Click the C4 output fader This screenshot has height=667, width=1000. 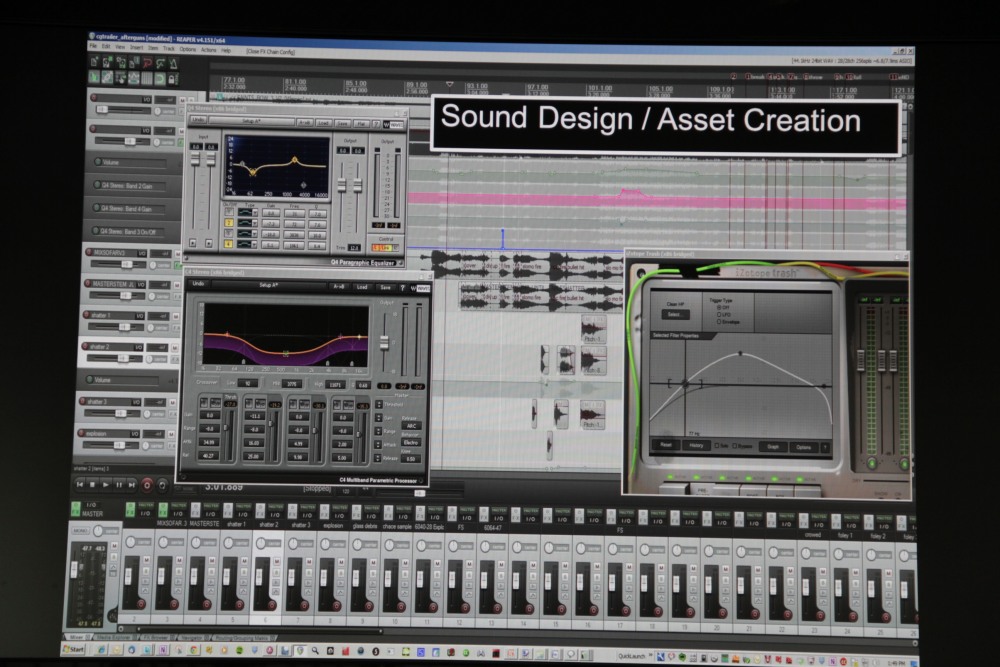384,342
